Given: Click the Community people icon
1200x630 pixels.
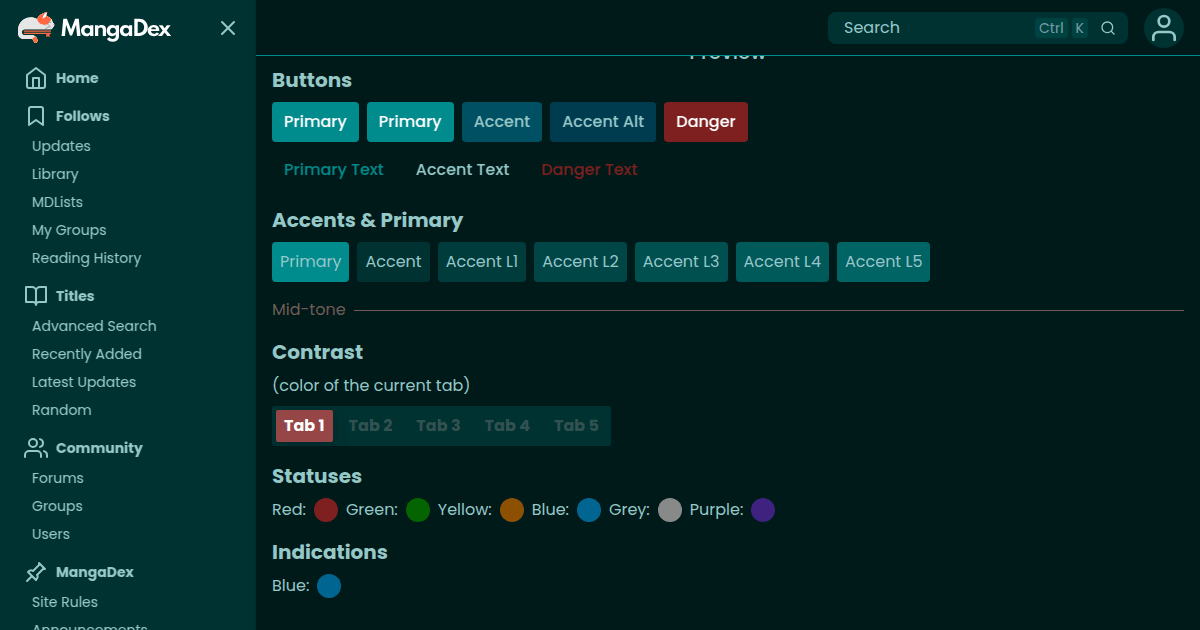Looking at the screenshot, I should (x=36, y=448).
